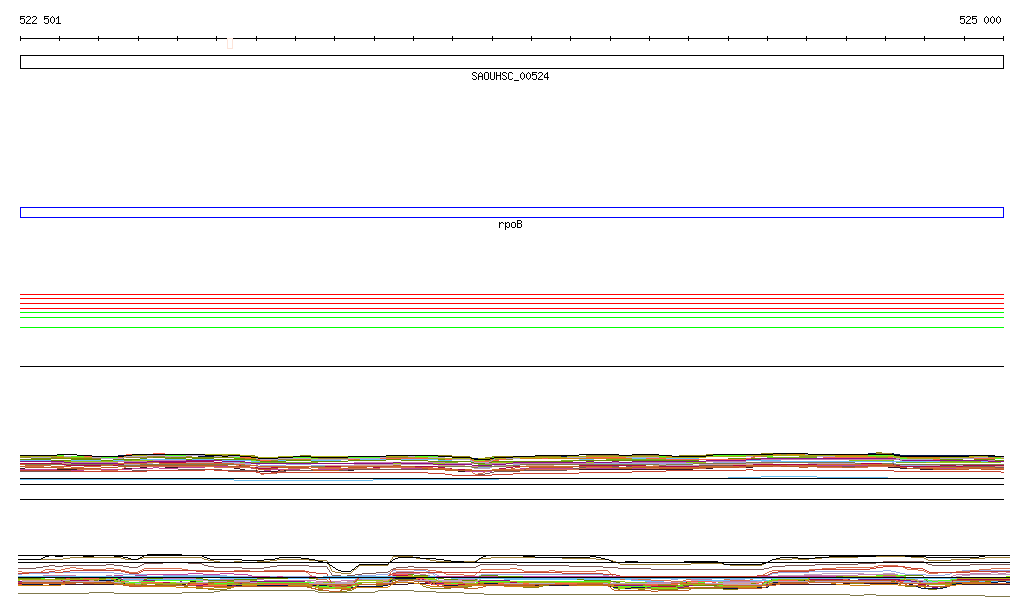Click the SAOUHSC_00524 gene label
The height and width of the screenshot is (611, 1024).
coord(510,77)
